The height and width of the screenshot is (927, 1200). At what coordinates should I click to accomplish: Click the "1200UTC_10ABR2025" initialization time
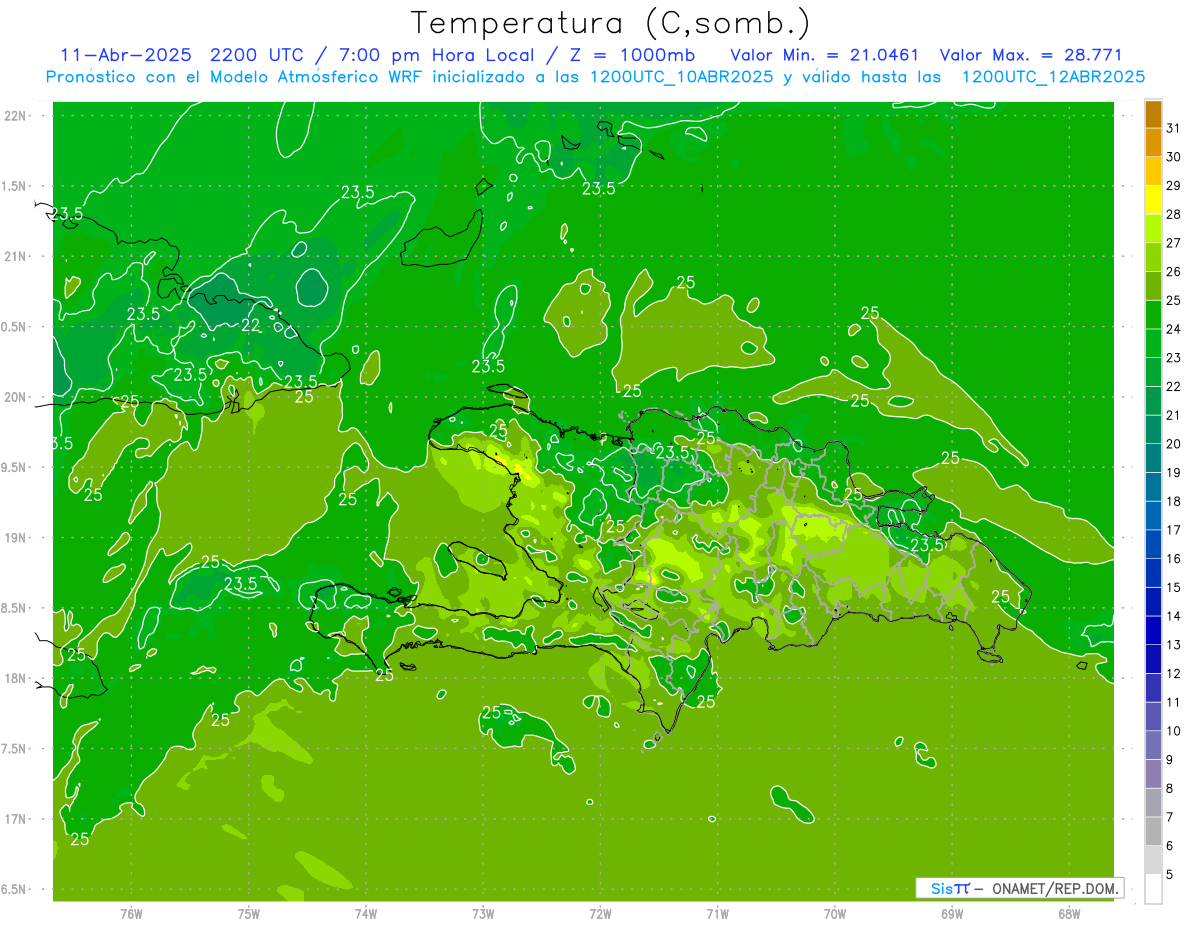682,77
